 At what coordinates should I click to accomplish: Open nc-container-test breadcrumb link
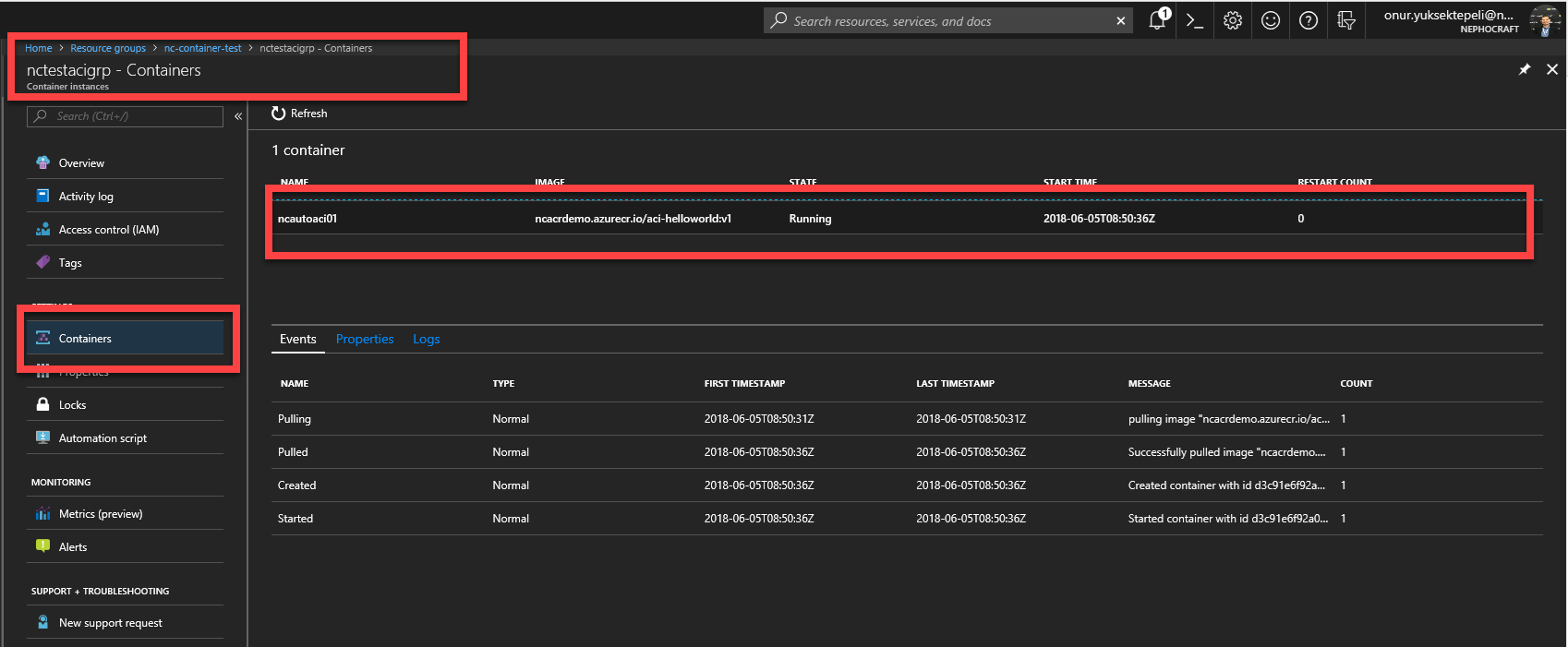(x=203, y=48)
